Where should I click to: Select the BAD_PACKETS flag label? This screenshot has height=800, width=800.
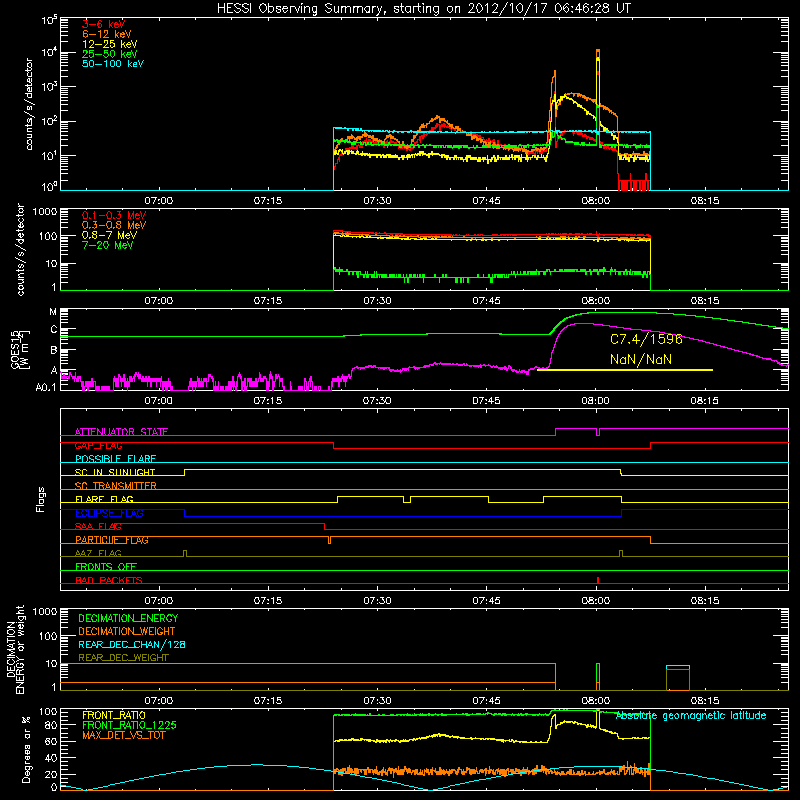(109, 580)
